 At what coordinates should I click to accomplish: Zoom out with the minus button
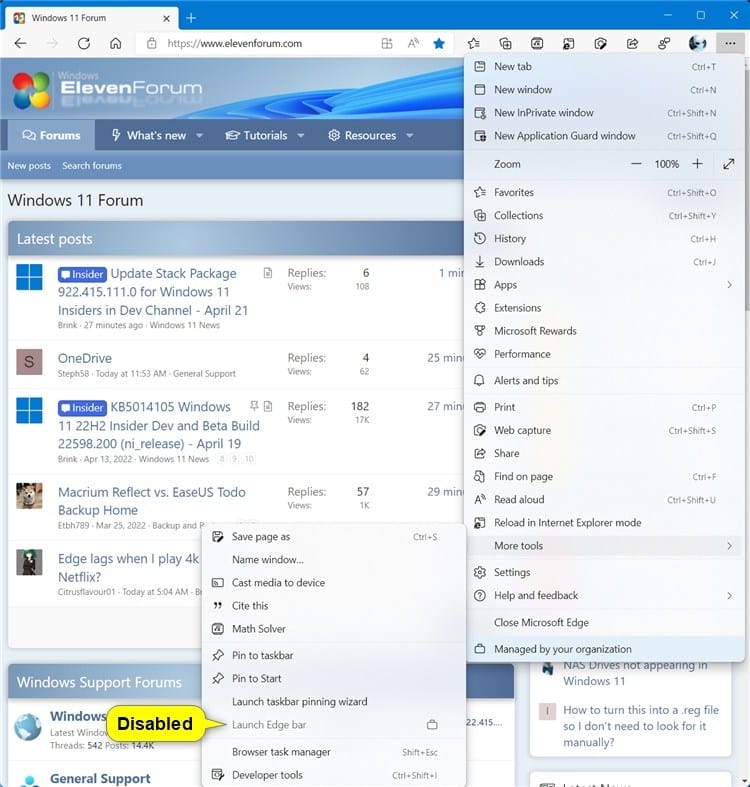[636, 164]
